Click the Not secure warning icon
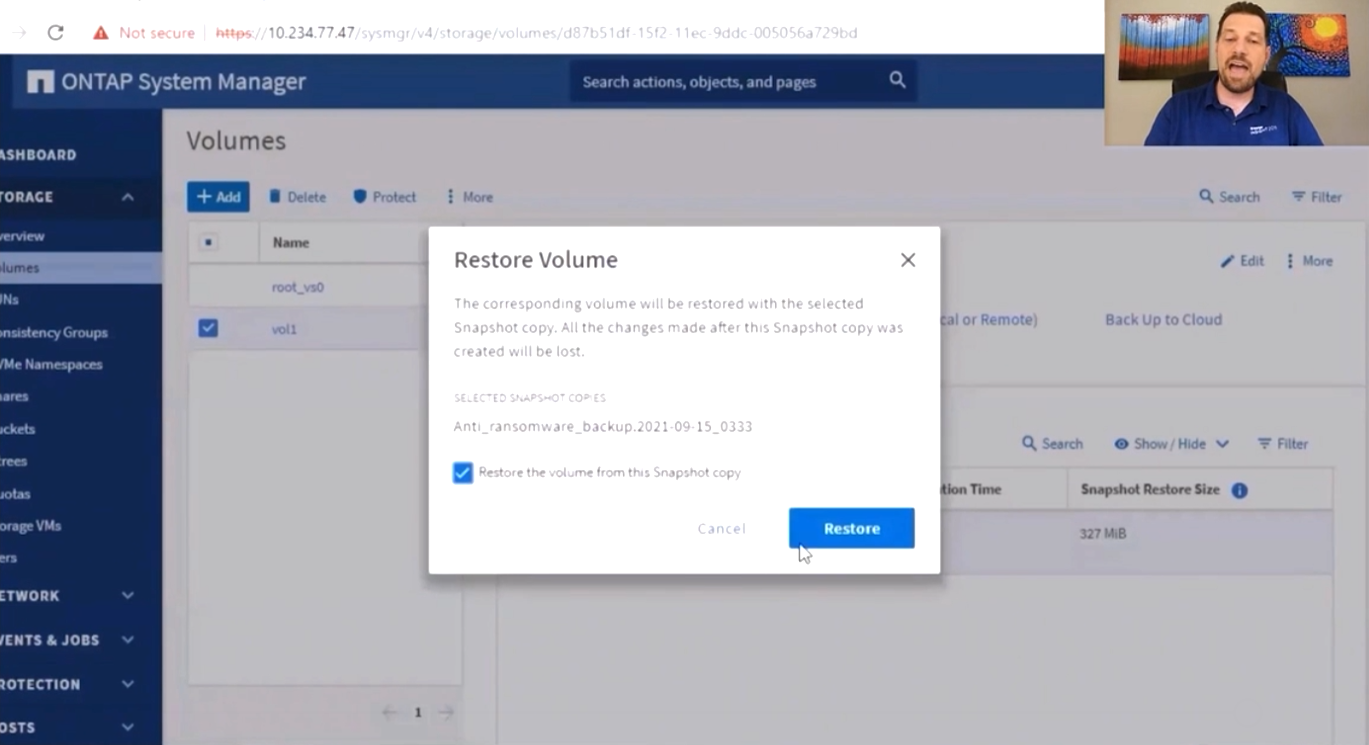Image resolution: width=1369 pixels, height=745 pixels. coord(100,33)
